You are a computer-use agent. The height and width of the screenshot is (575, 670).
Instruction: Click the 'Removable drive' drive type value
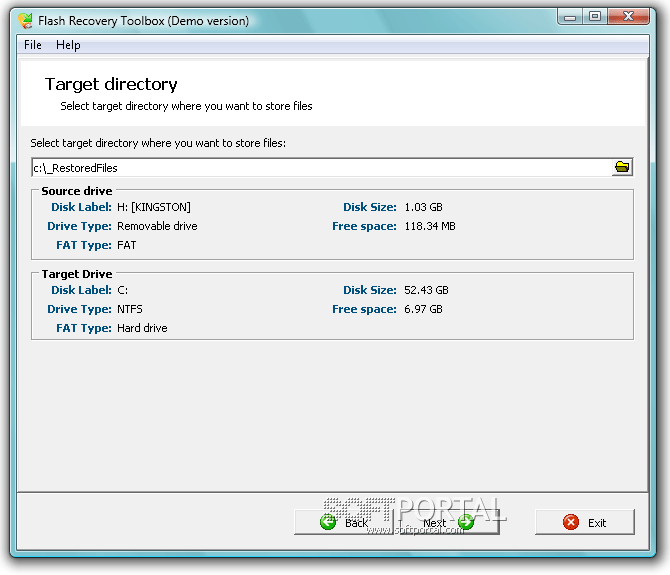pos(157,226)
